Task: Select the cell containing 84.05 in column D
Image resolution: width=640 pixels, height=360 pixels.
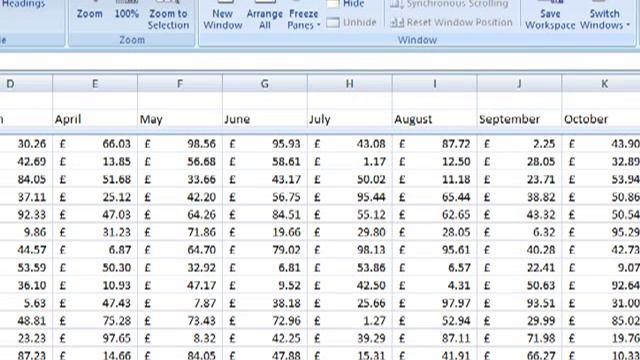Action: (x=26, y=179)
